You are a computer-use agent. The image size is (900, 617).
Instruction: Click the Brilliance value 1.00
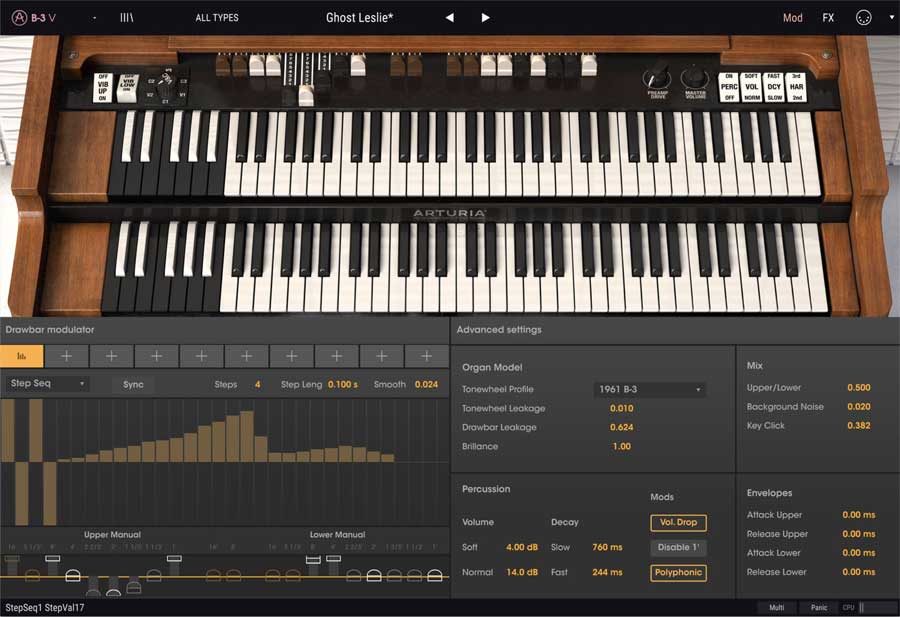pos(622,447)
